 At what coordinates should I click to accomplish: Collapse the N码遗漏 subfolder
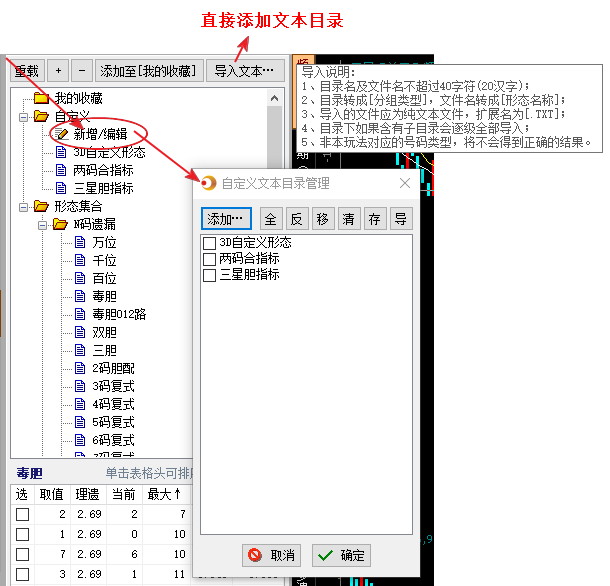click(43, 224)
